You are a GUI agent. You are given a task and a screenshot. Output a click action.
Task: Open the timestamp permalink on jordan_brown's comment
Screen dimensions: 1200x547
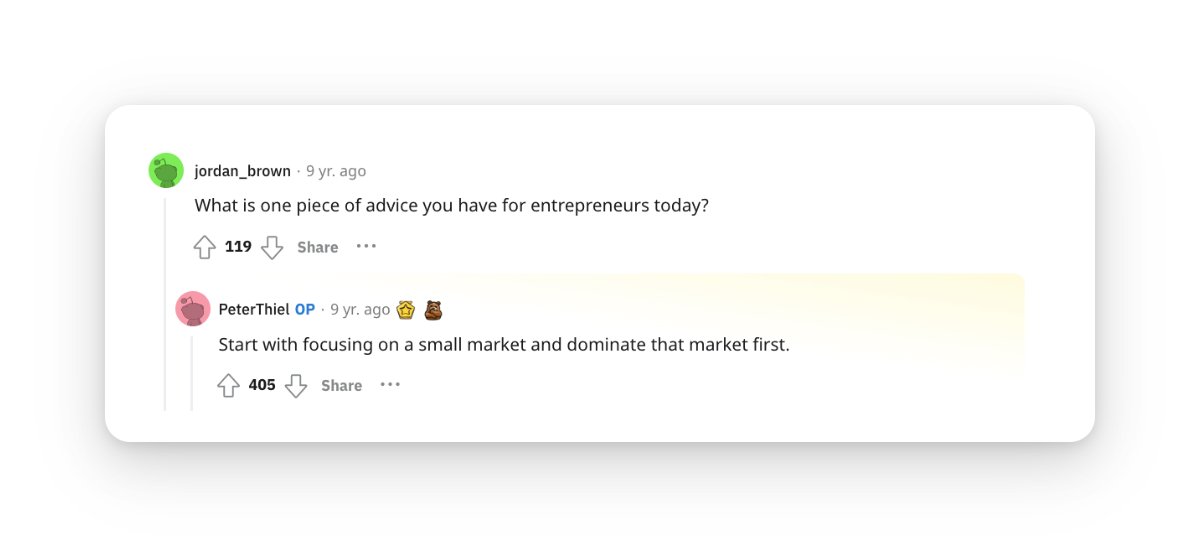[x=336, y=171]
